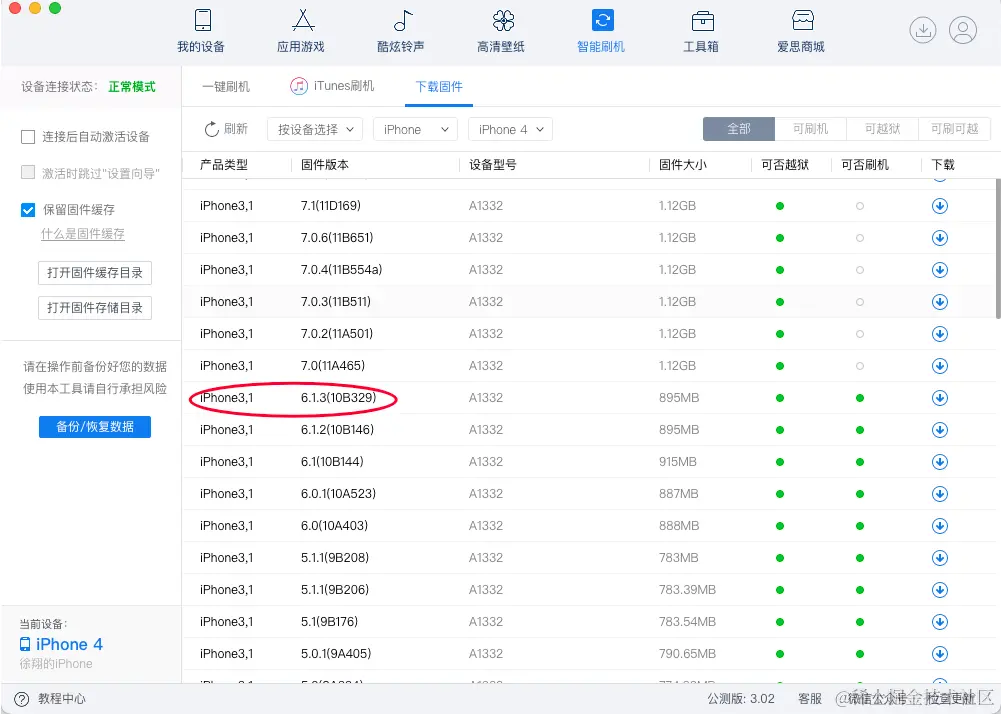1001x714 pixels.
Task: Download firmware 6.0(10A403)
Action: (940, 526)
